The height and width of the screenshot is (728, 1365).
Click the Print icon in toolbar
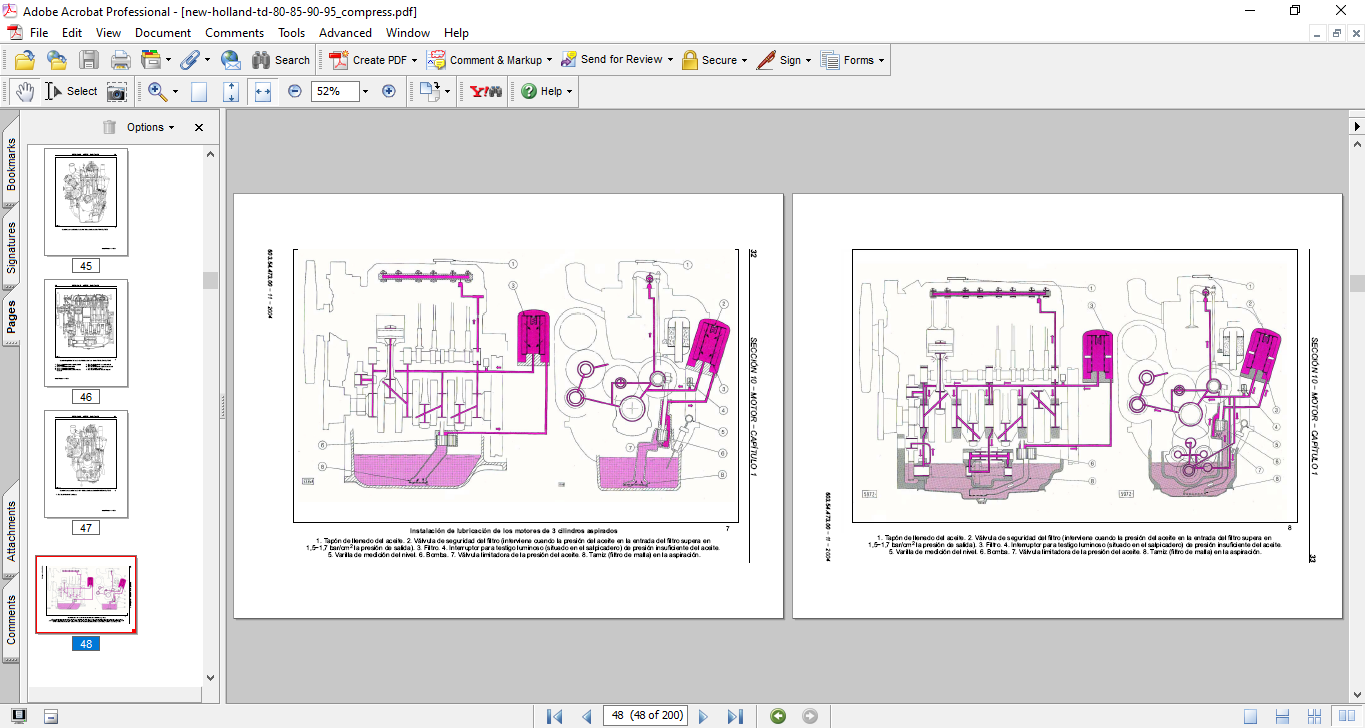[121, 60]
